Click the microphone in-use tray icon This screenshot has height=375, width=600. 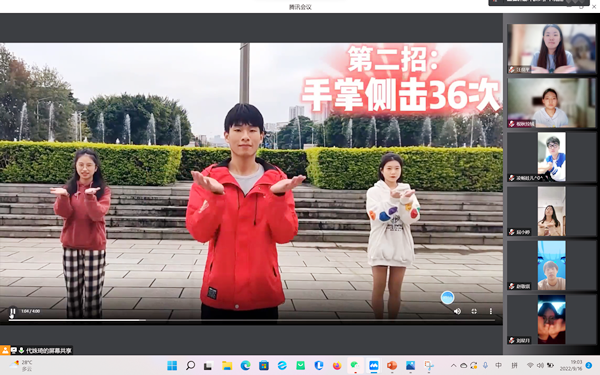pyautogui.click(x=485, y=365)
